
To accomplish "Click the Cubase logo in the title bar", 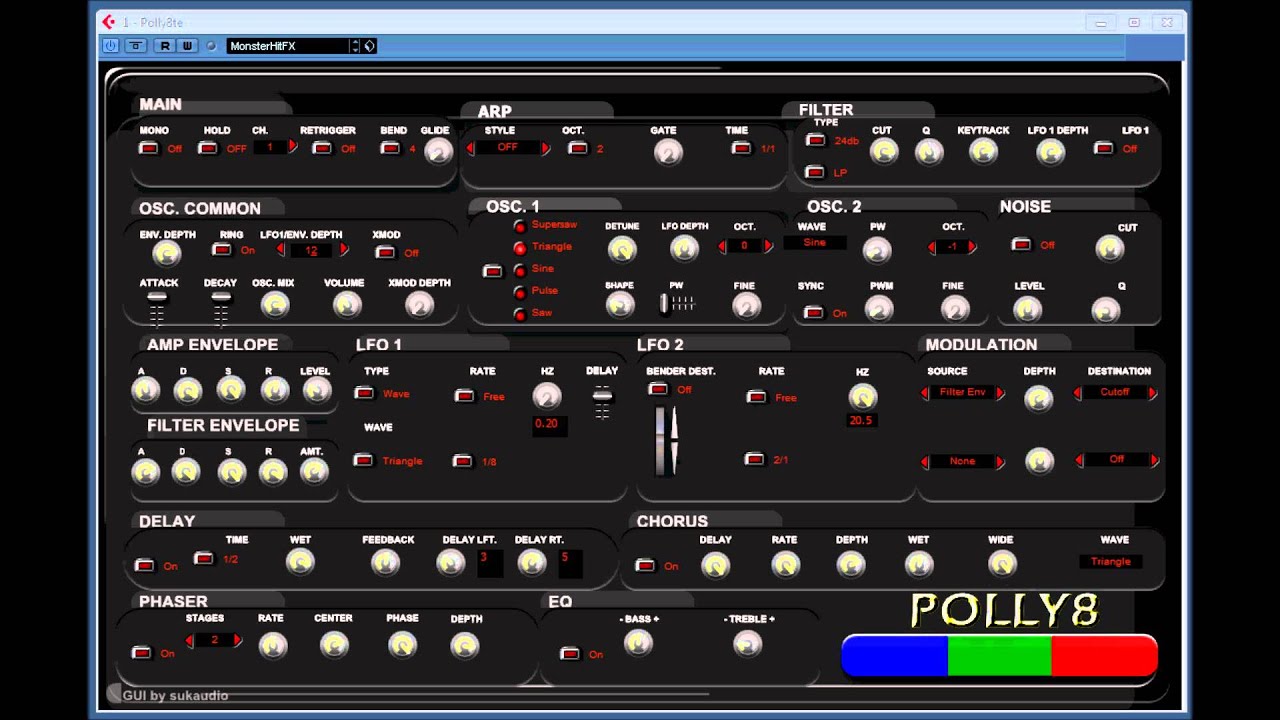I will tap(108, 21).
